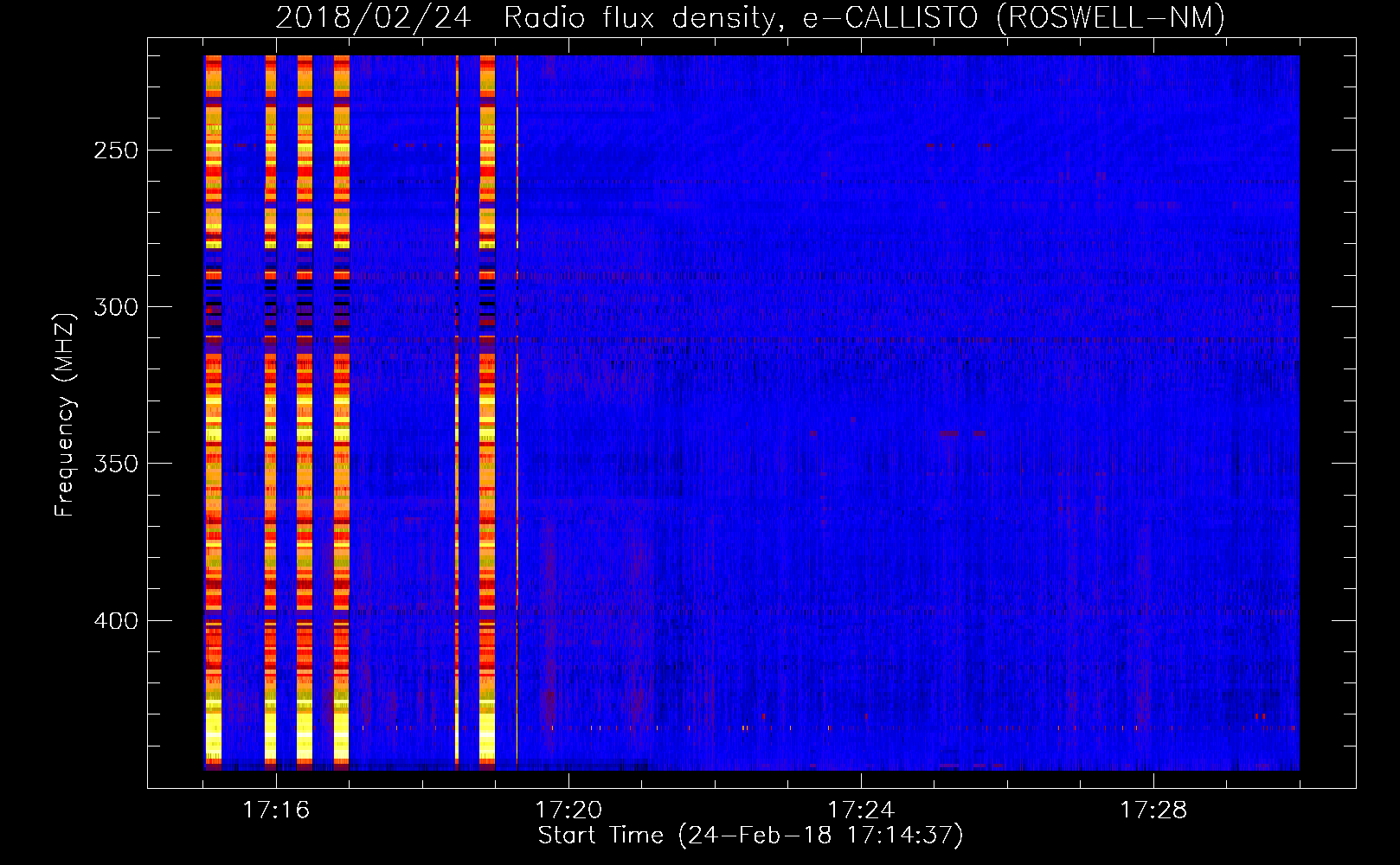This screenshot has height=865, width=1400.
Task: Click the 350 frequency tick label
Action: [x=116, y=464]
